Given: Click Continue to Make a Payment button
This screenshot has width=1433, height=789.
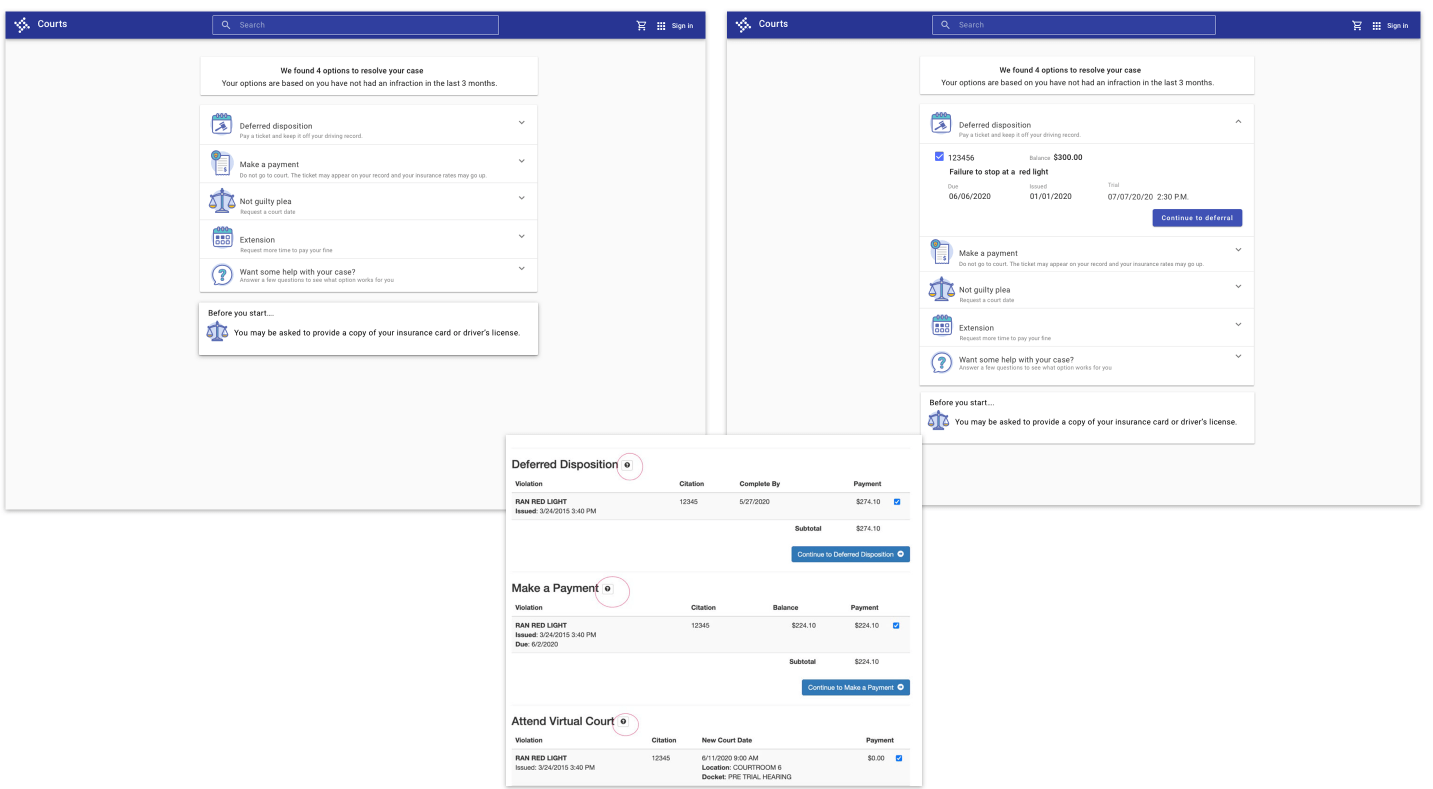Looking at the screenshot, I should point(856,688).
